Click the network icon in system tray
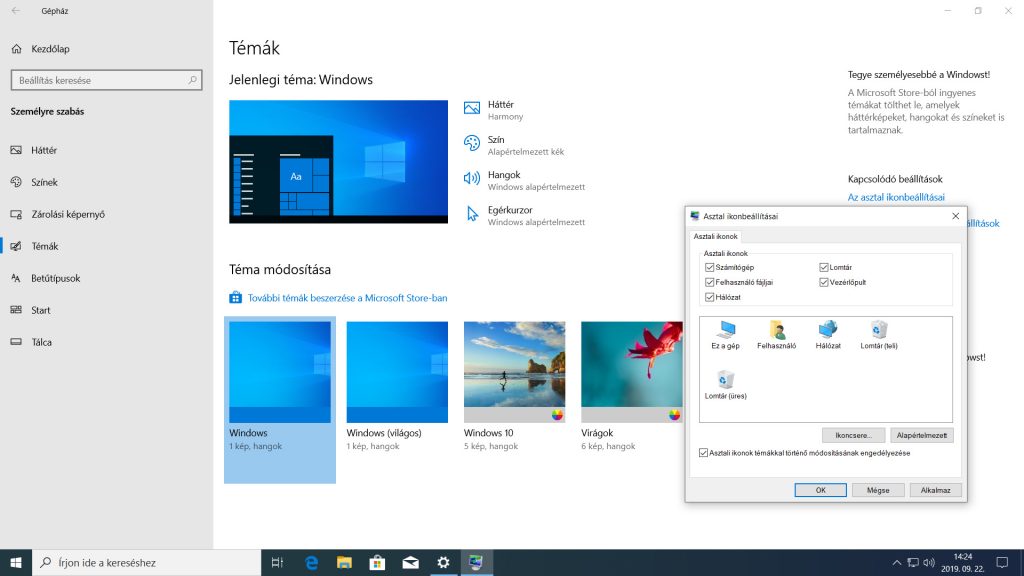1024x576 pixels. [x=913, y=562]
